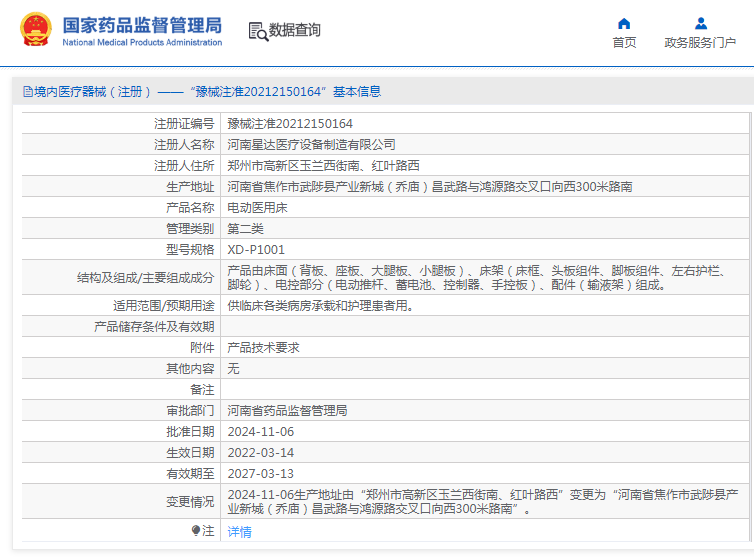754x558 pixels.
Task: Click the 管理类别 label
Action: [x=190, y=228]
